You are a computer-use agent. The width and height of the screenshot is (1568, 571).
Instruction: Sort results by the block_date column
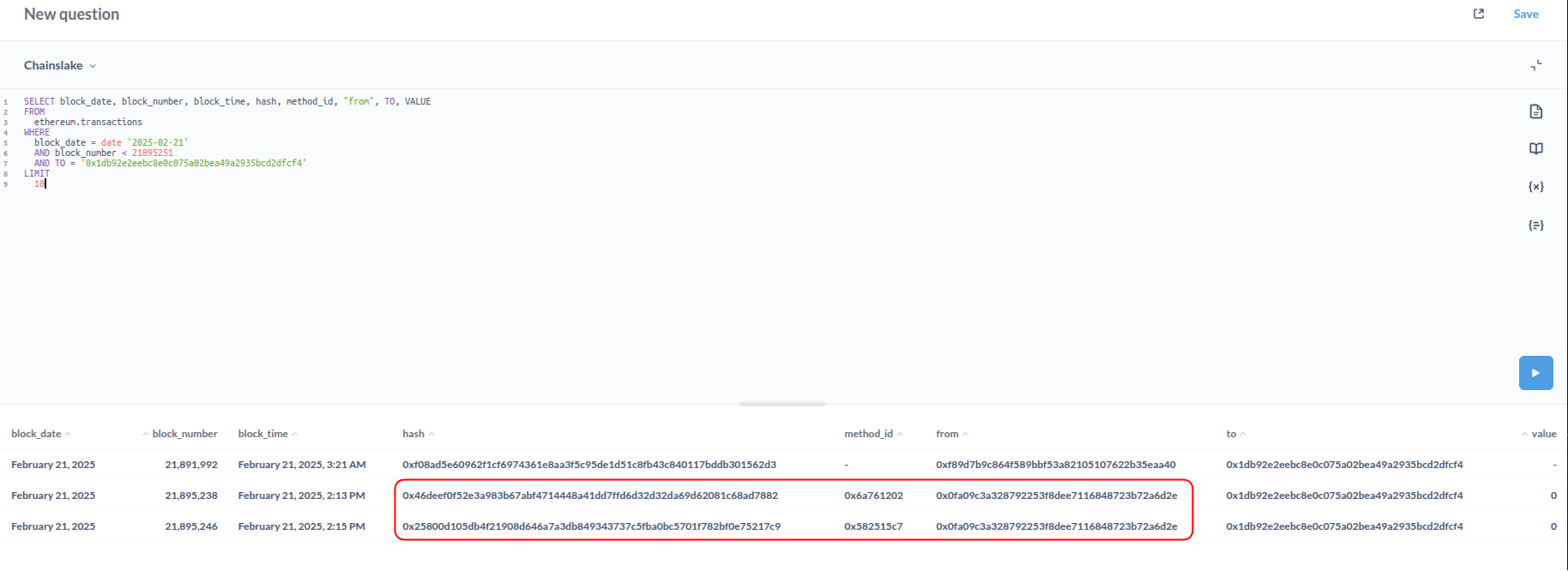tap(37, 434)
